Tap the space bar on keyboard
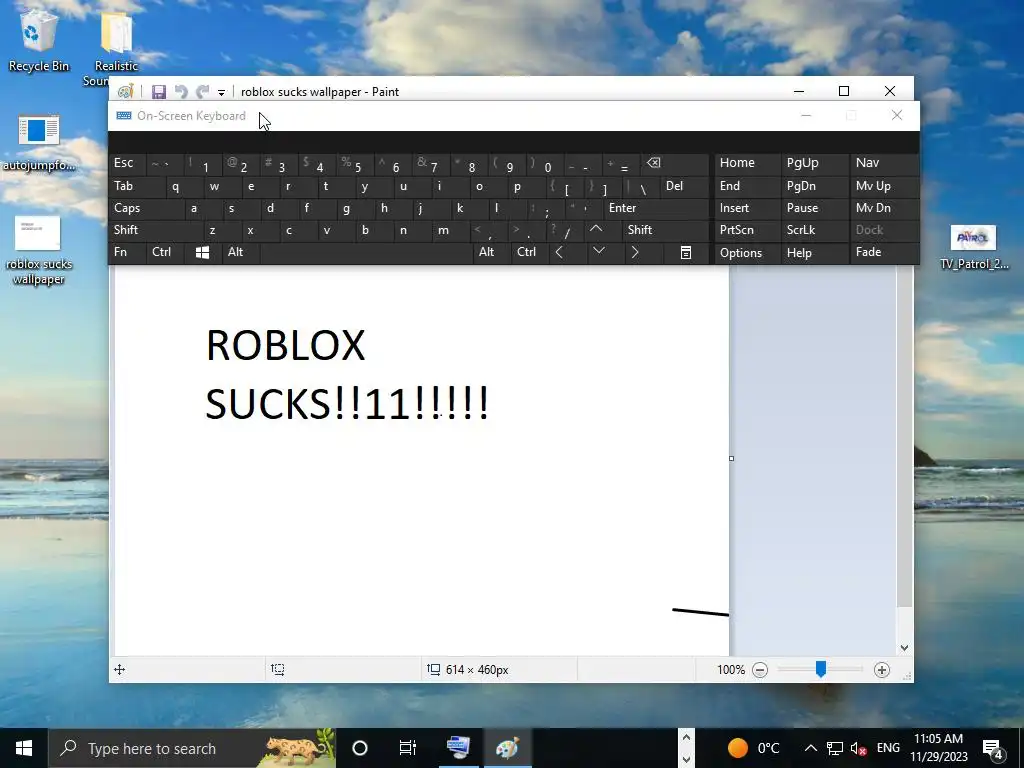Screen dimensions: 1024x768 tap(366, 253)
